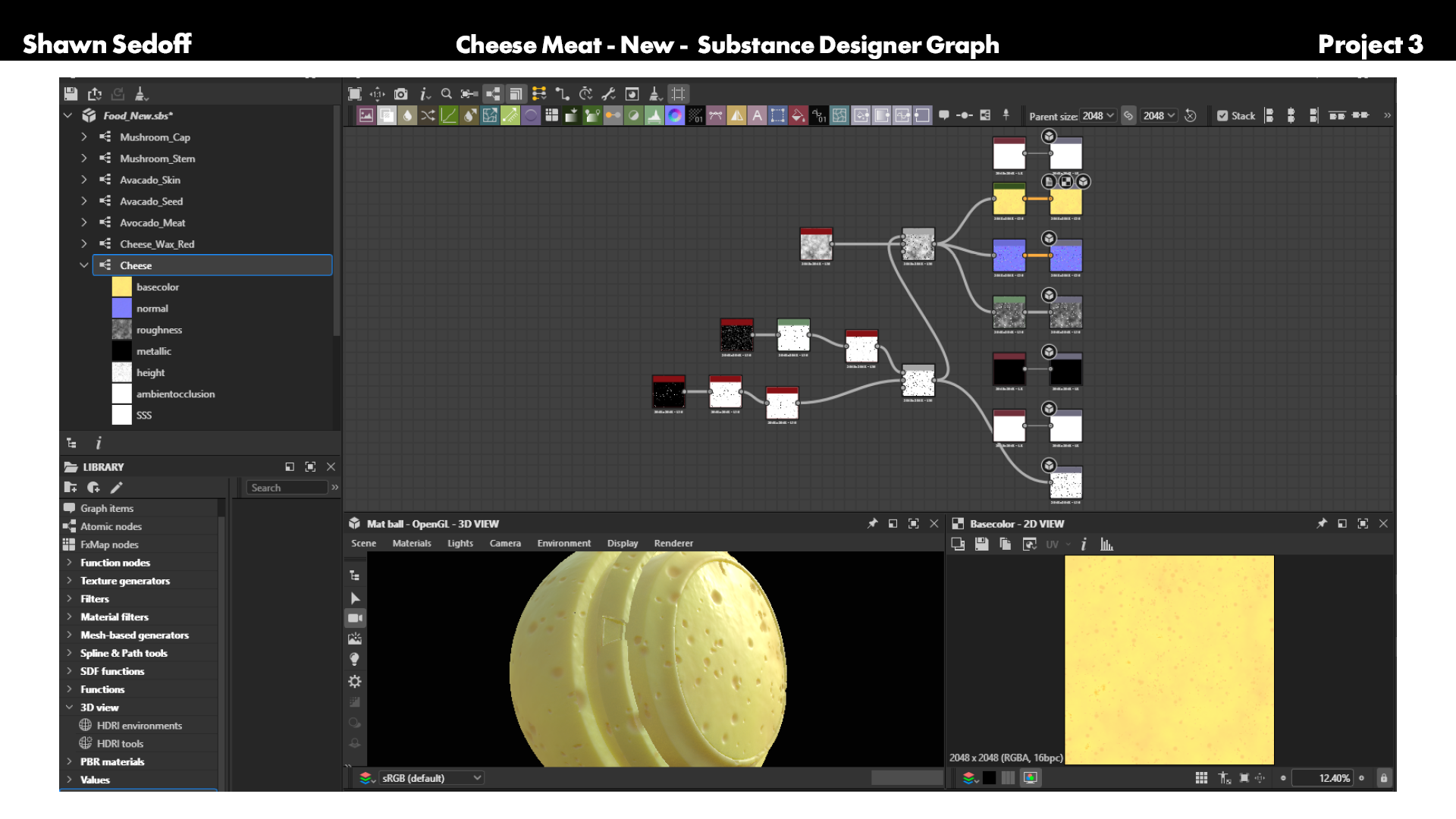Viewport: 1456px width, 819px height.
Task: Open the Renderer menu in 3D view
Action: point(673,543)
